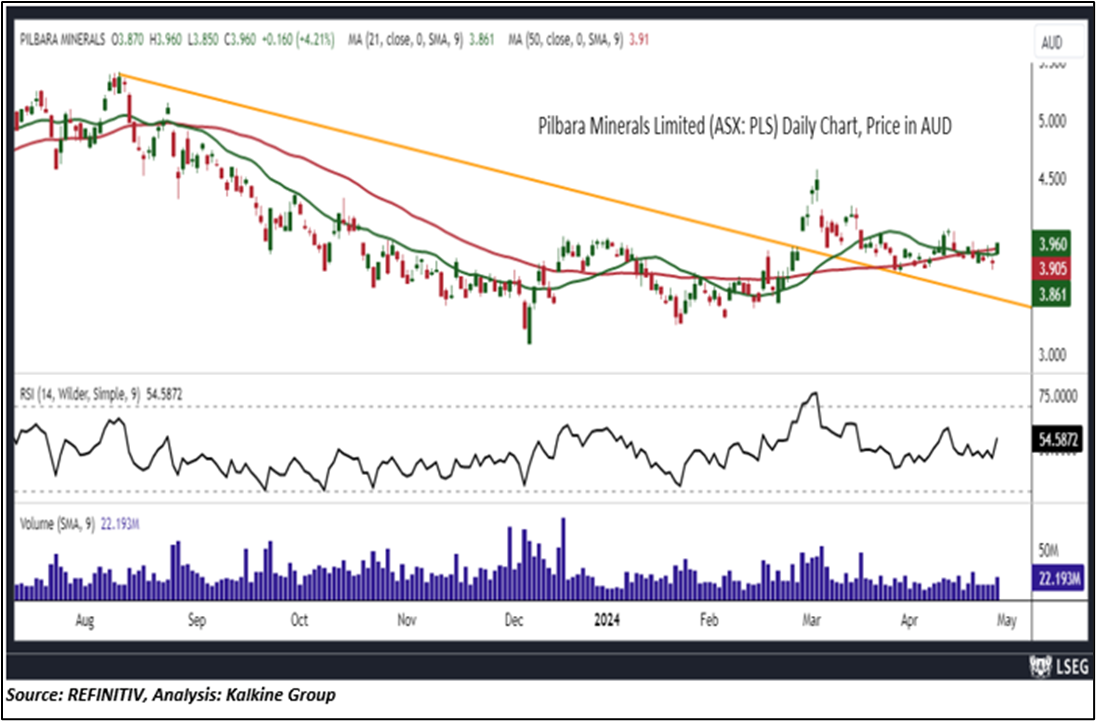Screen dimensions: 1096x721
Task: Click the RSI (14, Wilder, Simple, 9) label
Action: [x=78, y=395]
